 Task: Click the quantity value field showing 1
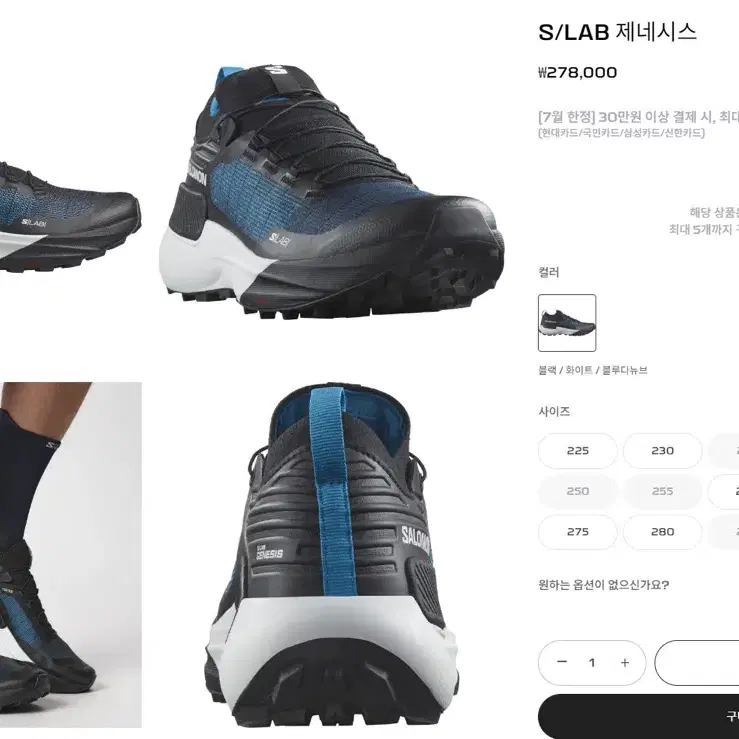click(x=592, y=663)
